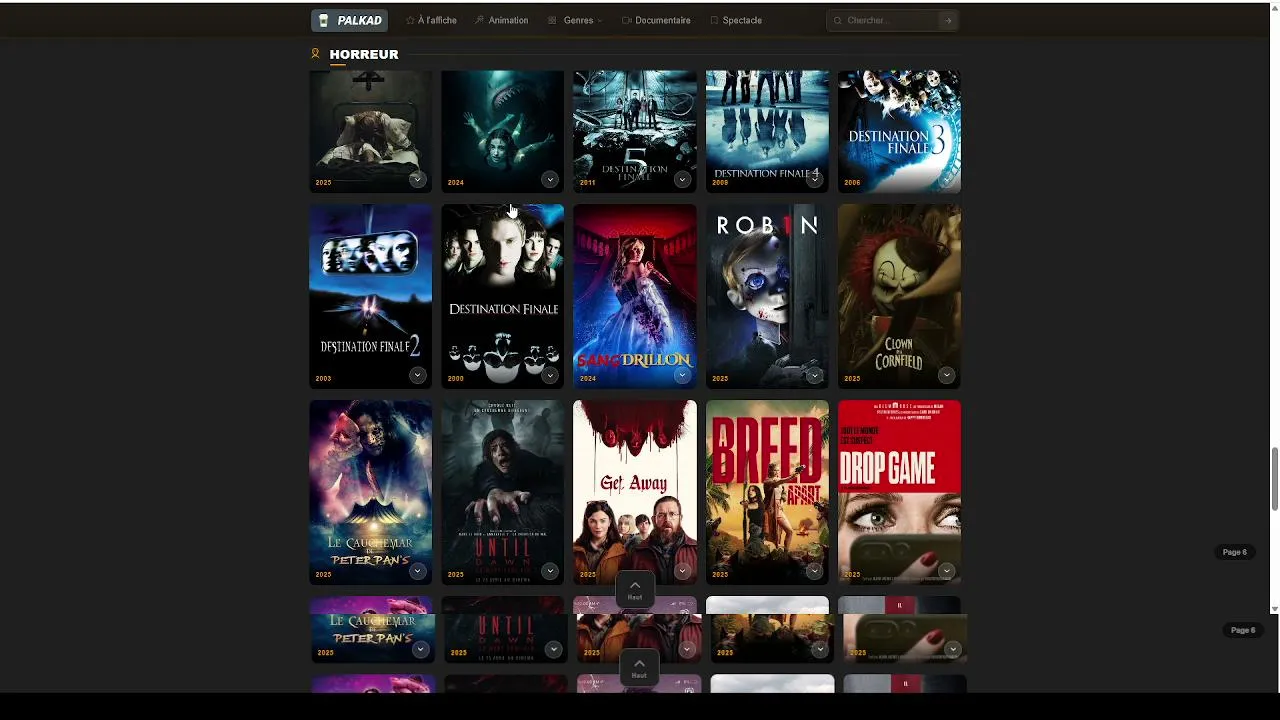Screen dimensions: 1280x720
Task: Expand Clown in a Cornfield chevron
Action: 946,375
